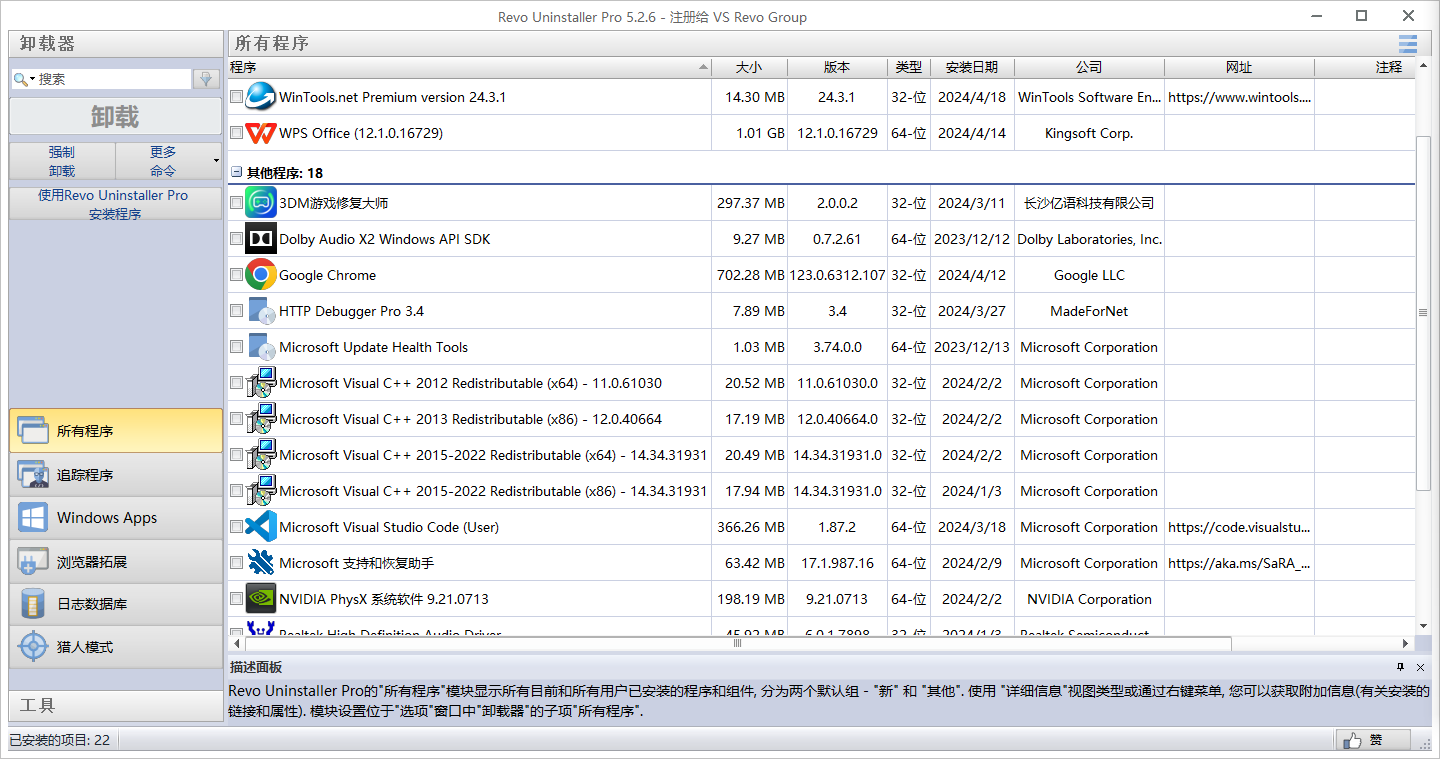Select the HTTP Debugger Pro 3.4 checkbox
The image size is (1440, 759).
[236, 311]
